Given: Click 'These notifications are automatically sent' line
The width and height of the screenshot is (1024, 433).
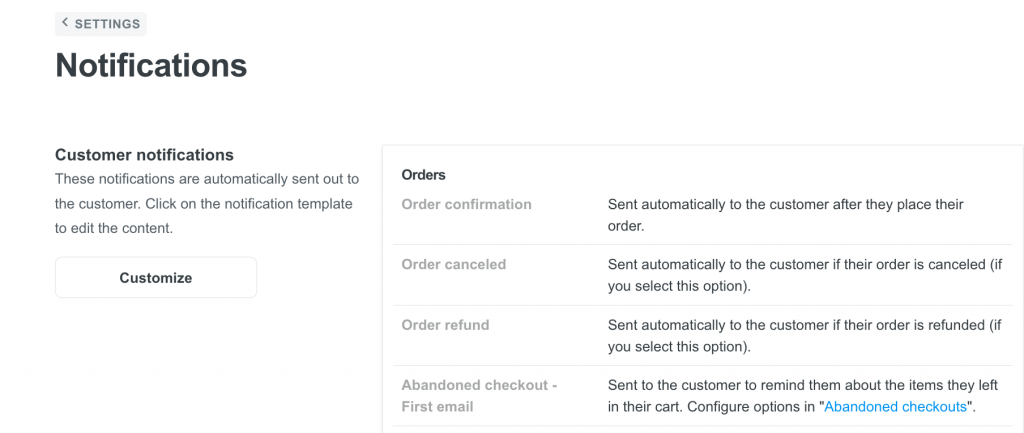Looking at the screenshot, I should tap(206, 179).
